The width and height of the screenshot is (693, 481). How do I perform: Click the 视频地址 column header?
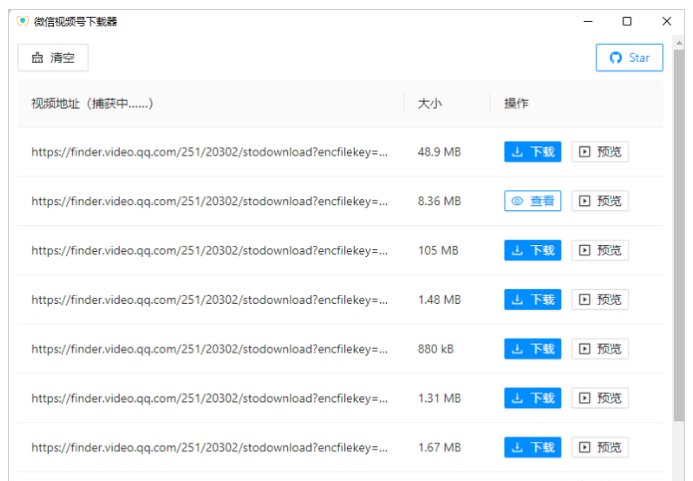click(92, 104)
